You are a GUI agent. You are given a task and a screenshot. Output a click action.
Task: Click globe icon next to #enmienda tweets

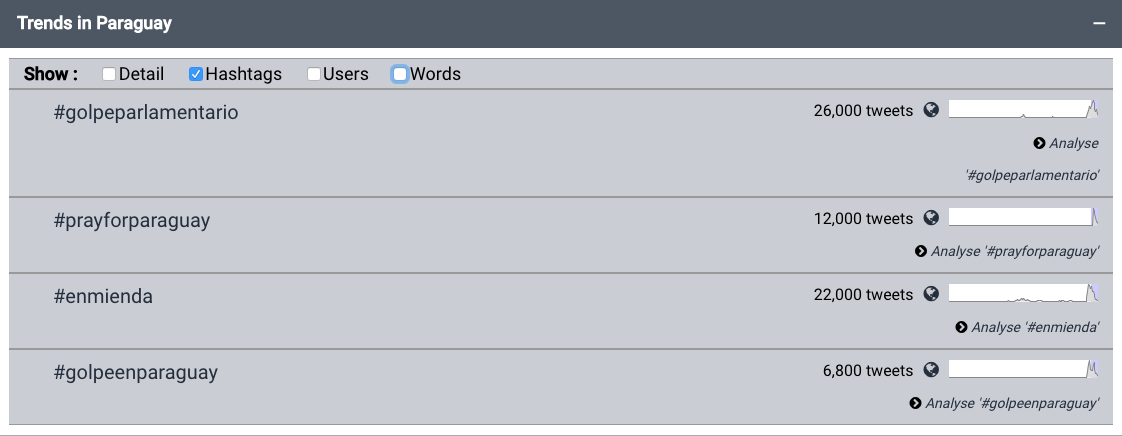click(931, 294)
